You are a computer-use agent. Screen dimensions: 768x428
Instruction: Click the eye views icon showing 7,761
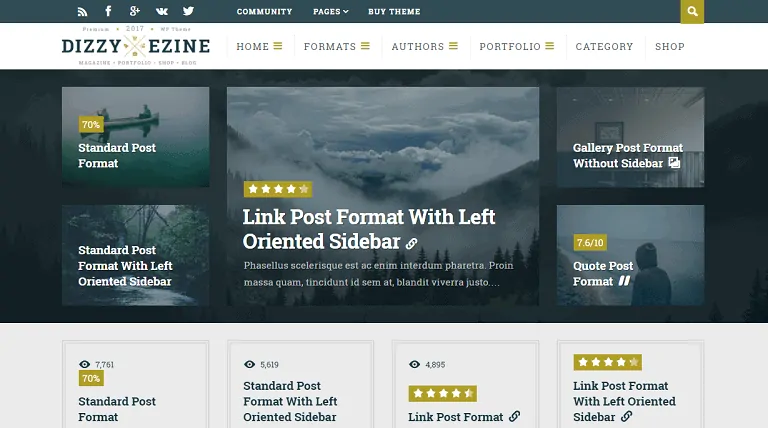[84, 364]
